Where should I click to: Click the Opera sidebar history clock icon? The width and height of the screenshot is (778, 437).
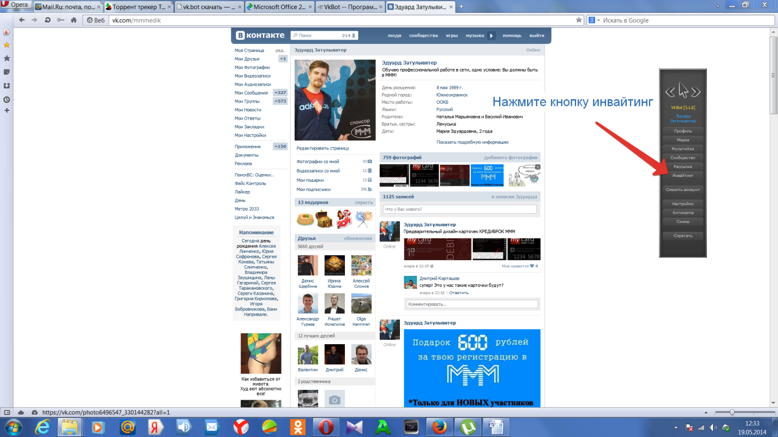point(6,100)
